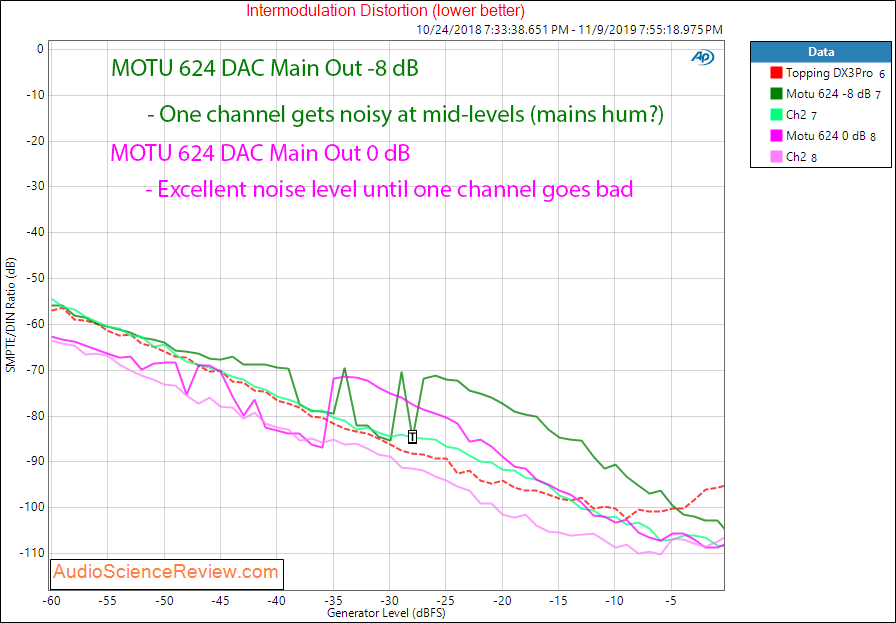The height and width of the screenshot is (623, 896).
Task: Click the -90 tick on the SMPTE/DIN axis
Action: click(35, 461)
